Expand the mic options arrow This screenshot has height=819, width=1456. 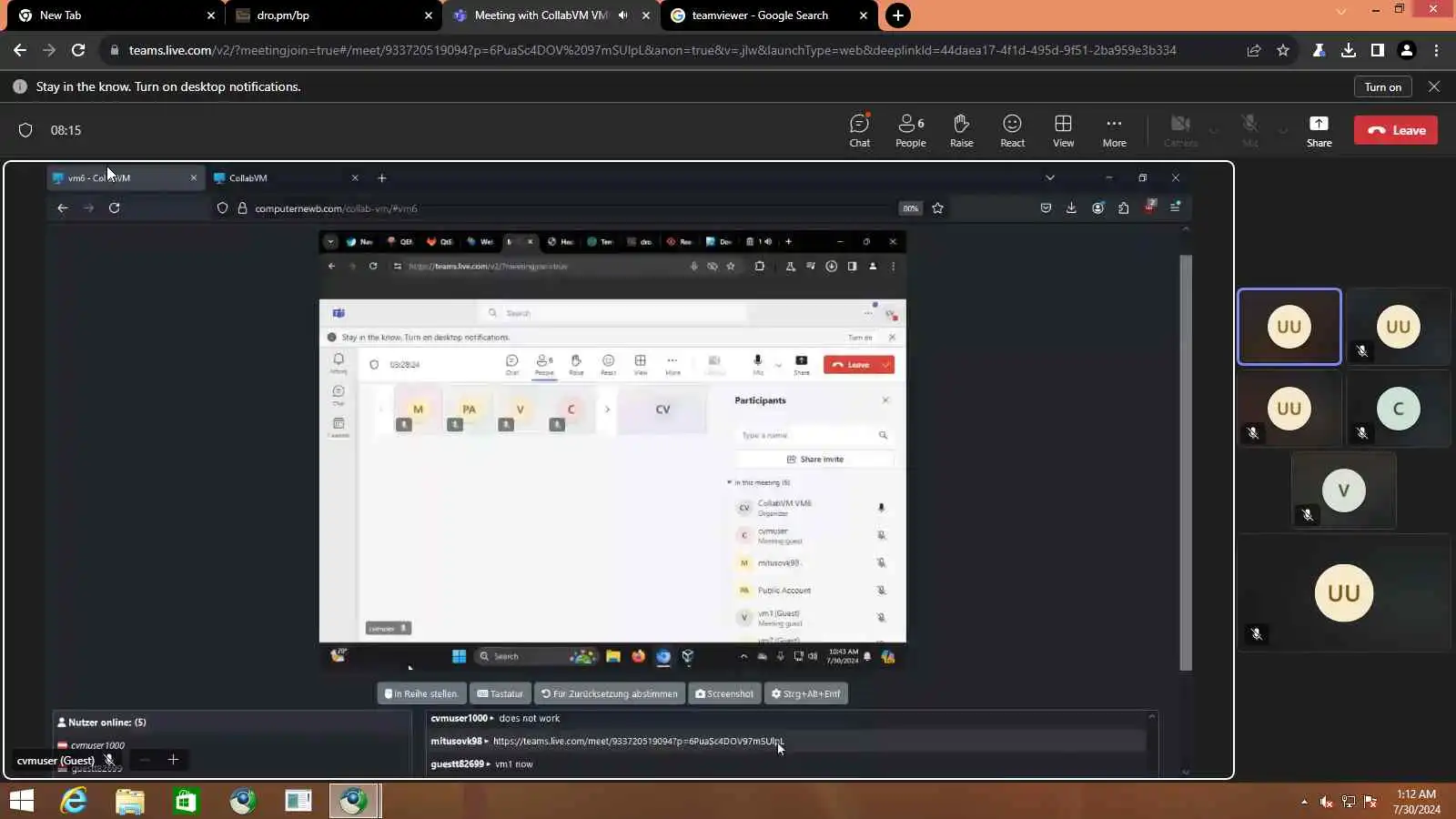point(1283,130)
